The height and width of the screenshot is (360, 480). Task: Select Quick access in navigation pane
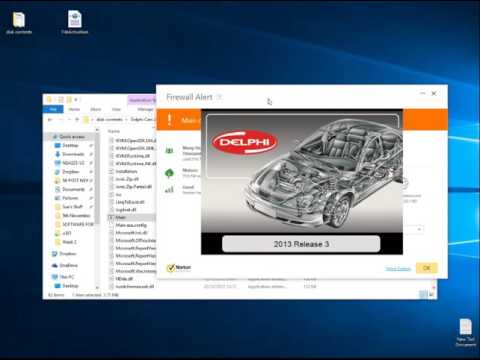(72, 137)
